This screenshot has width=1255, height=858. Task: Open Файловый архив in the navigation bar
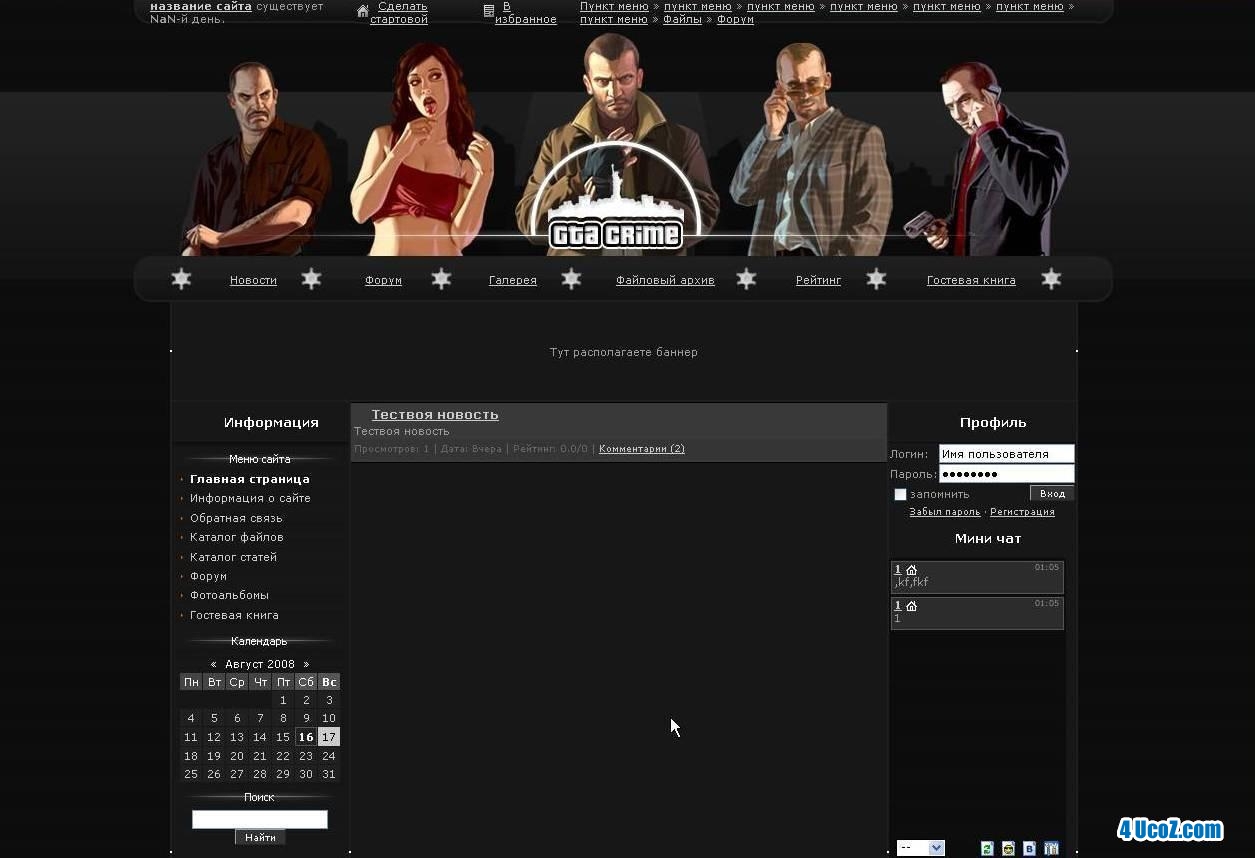pos(665,280)
